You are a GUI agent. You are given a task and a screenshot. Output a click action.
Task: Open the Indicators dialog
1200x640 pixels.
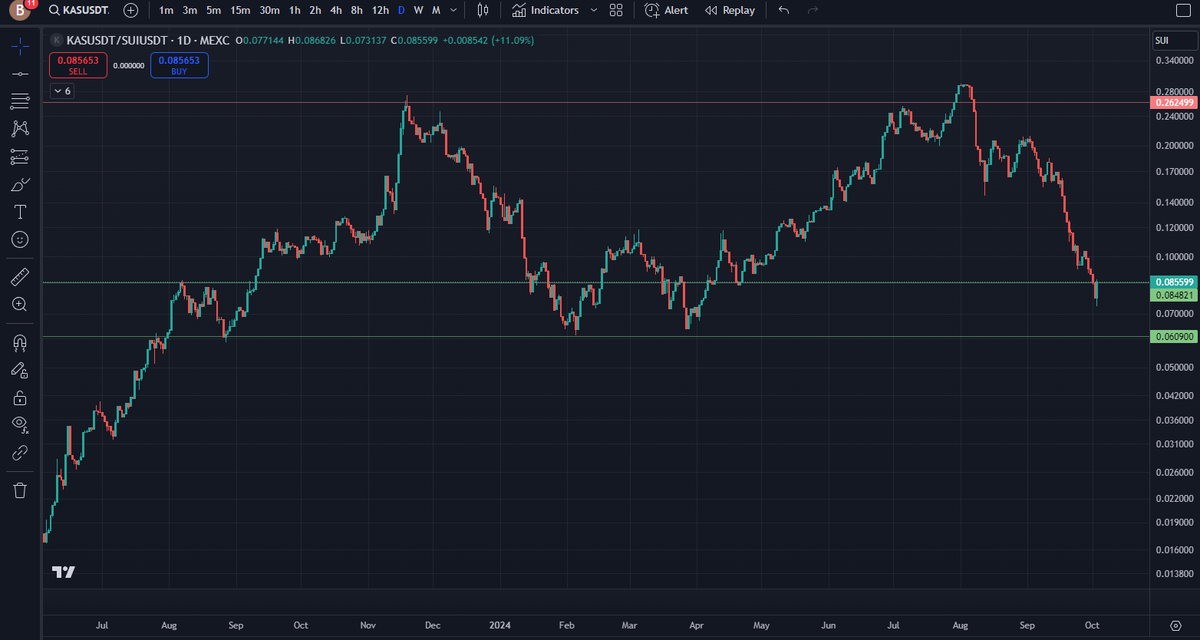click(545, 10)
